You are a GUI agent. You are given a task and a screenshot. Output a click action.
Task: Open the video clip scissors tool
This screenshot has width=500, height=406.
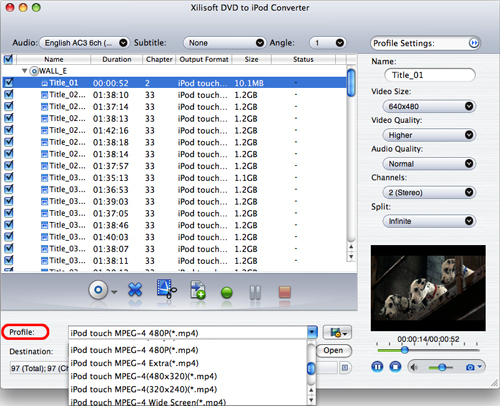pyautogui.click(x=167, y=289)
